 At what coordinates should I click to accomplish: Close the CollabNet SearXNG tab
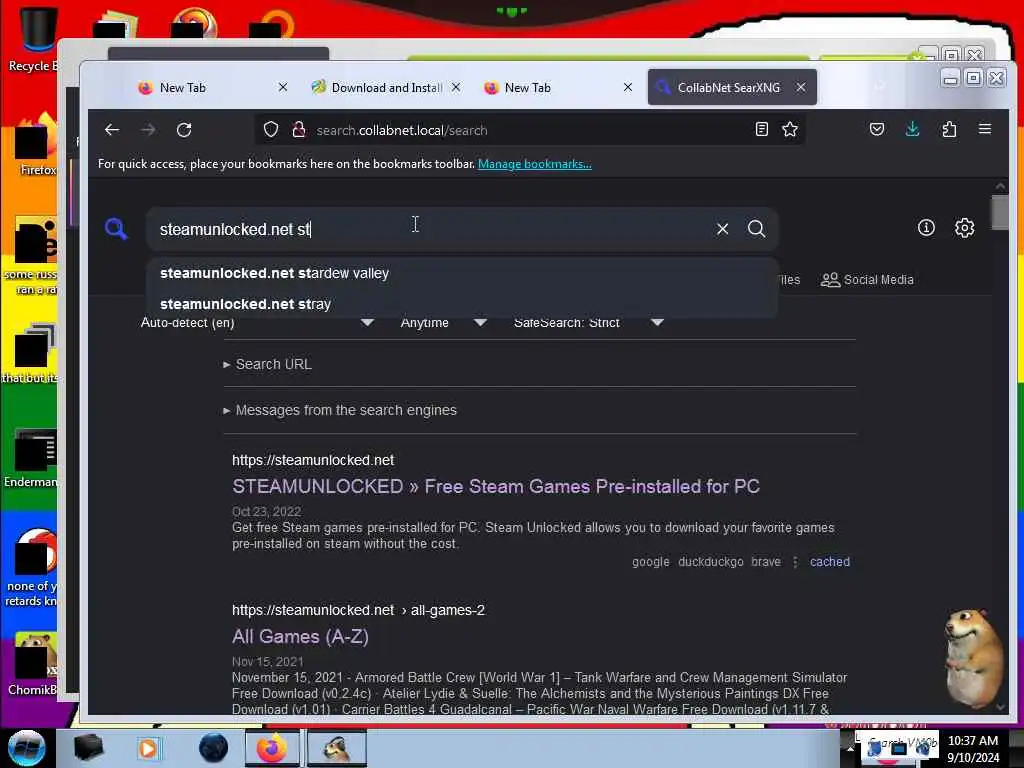tap(801, 87)
